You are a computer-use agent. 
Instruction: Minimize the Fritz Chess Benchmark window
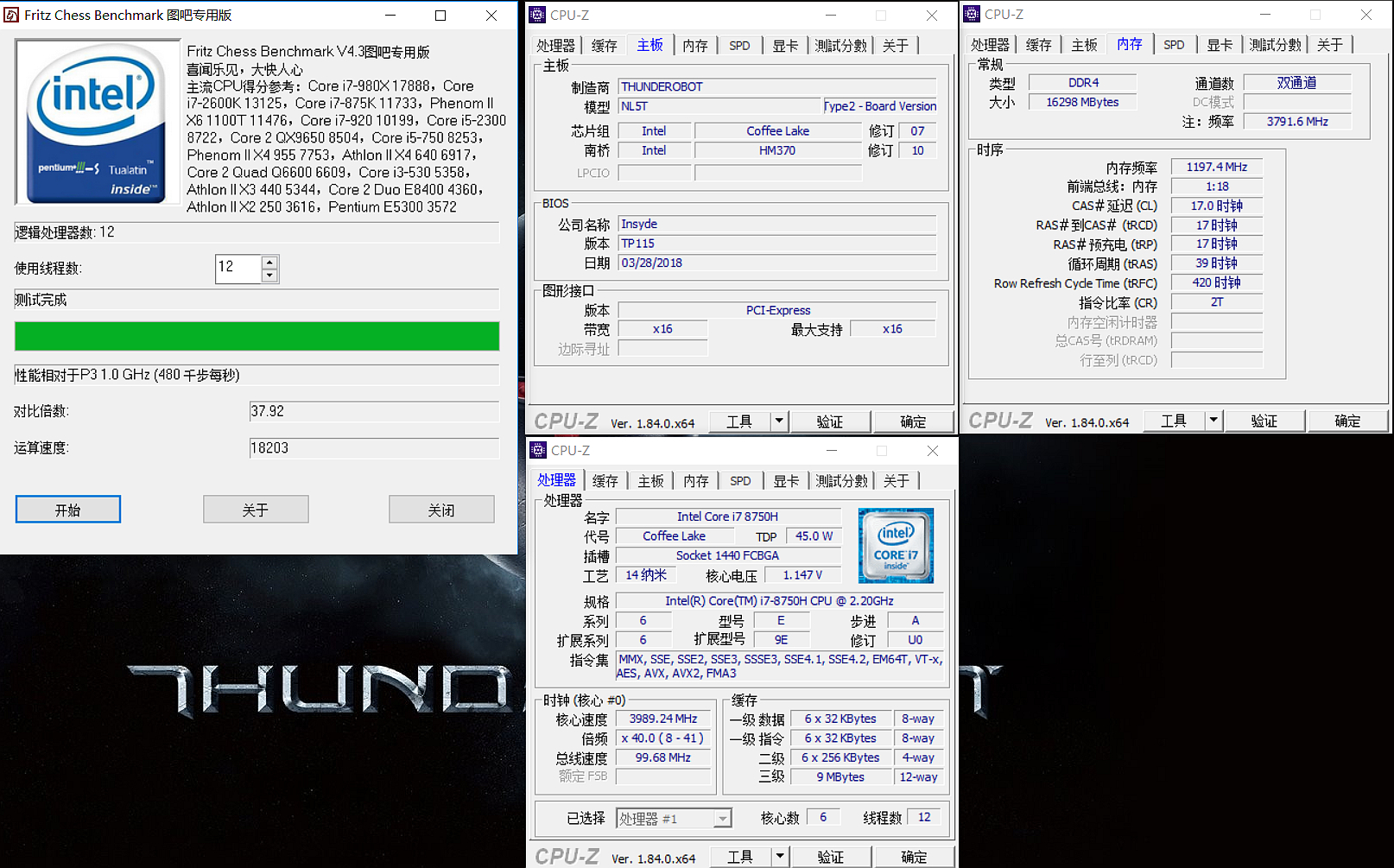click(390, 15)
